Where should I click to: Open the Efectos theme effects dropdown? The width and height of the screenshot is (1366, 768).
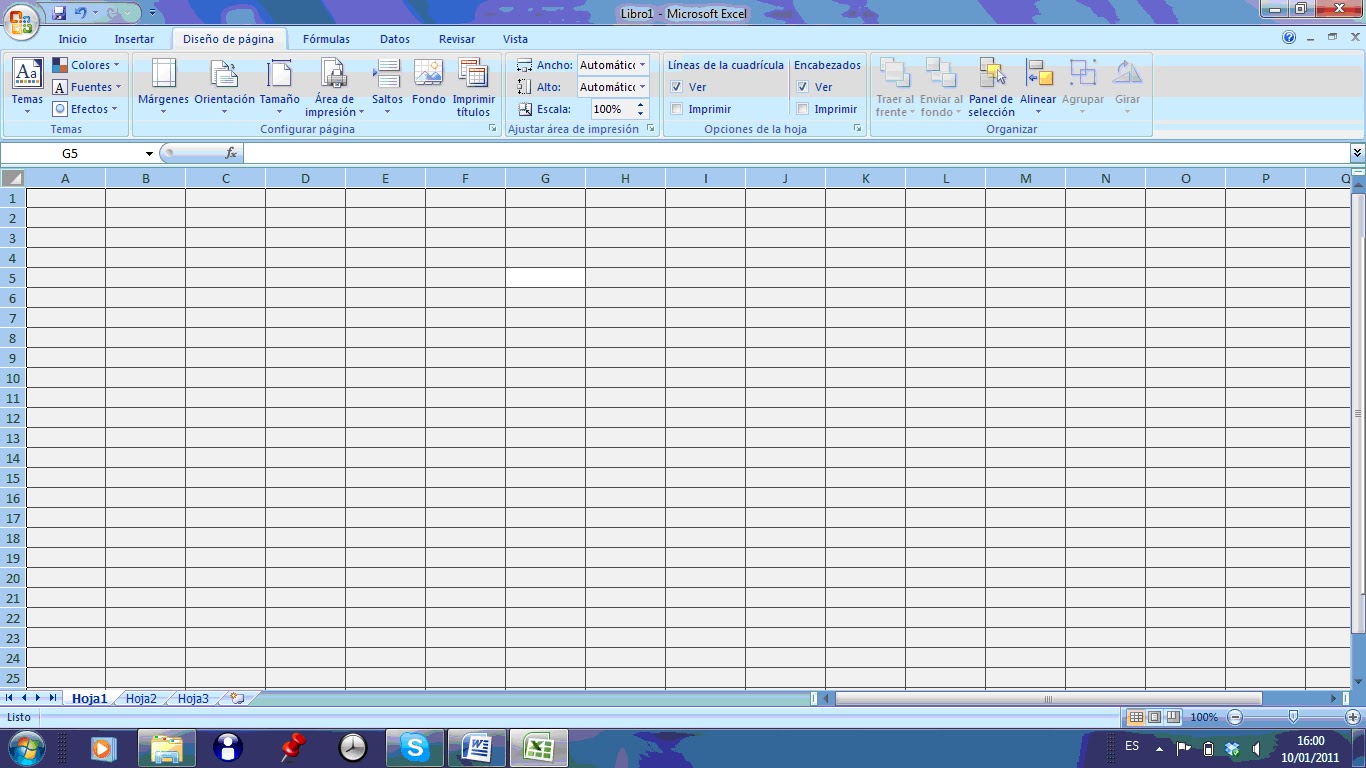coord(86,109)
